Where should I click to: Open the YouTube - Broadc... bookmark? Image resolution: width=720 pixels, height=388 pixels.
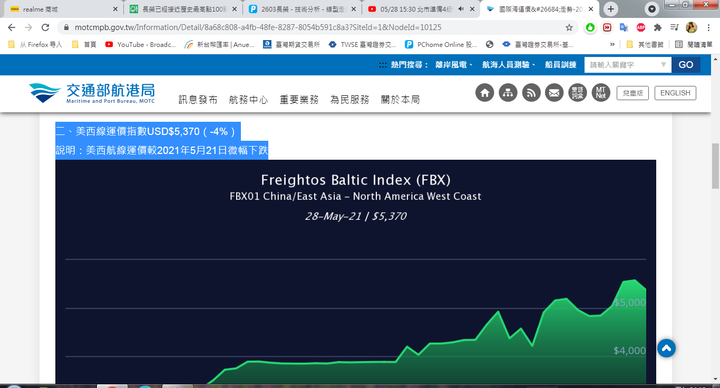pyautogui.click(x=141, y=45)
